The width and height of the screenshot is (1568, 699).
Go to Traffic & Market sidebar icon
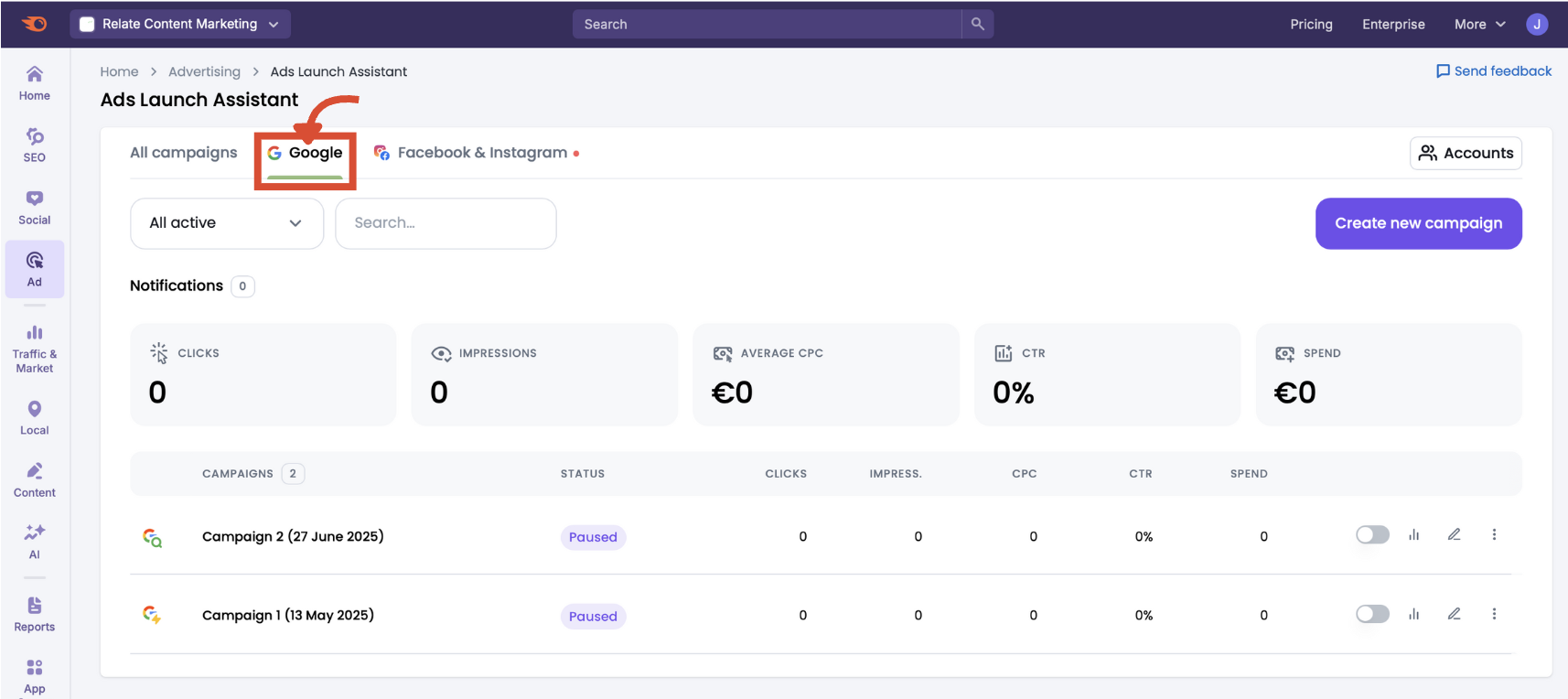tap(35, 348)
